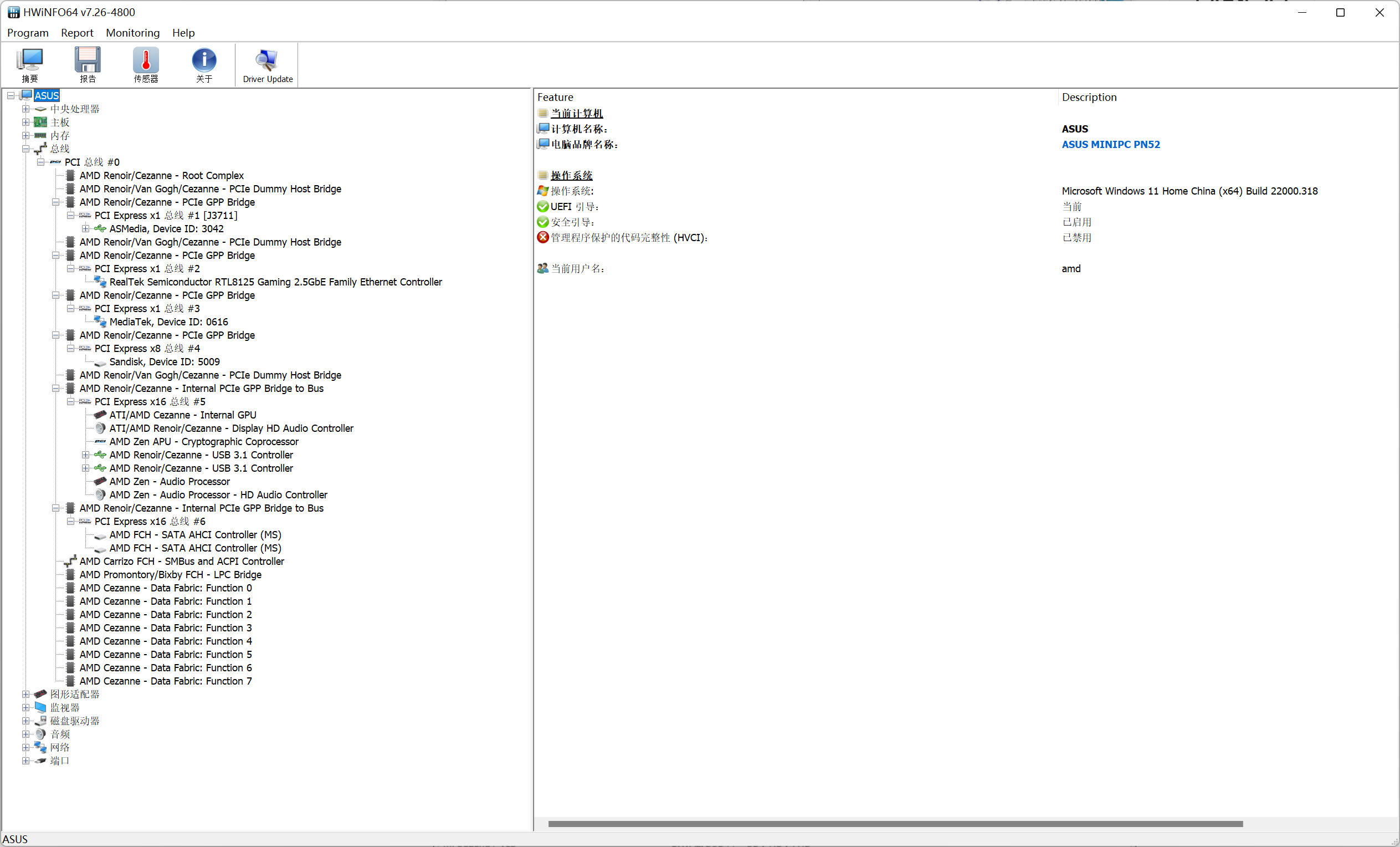Click the users icon beside 当前用户名
This screenshot has width=1400, height=847.
click(542, 268)
